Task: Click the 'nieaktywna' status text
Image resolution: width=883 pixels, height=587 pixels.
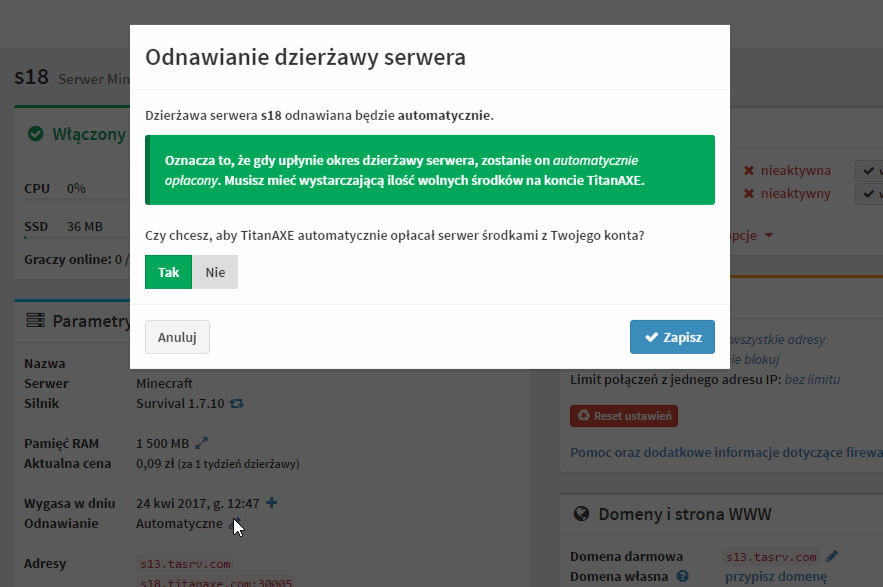Action: (x=796, y=170)
